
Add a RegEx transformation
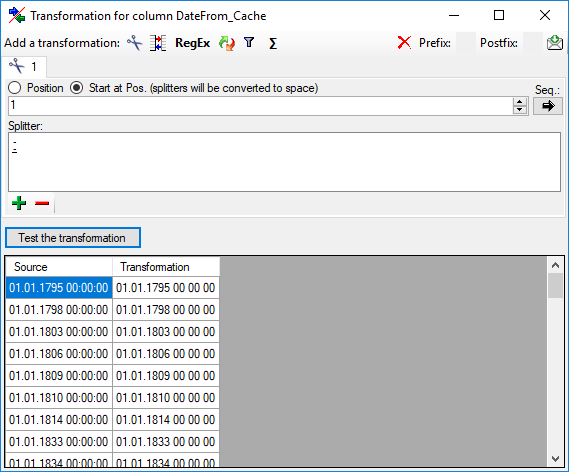tap(192, 43)
